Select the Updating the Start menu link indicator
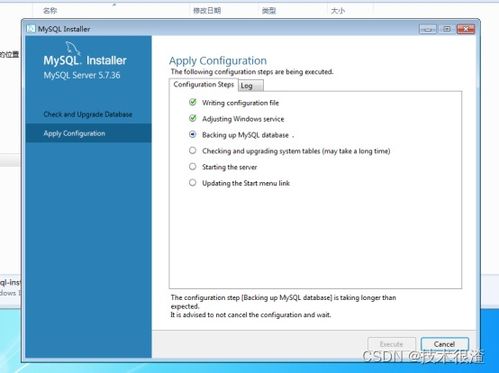 coord(193,182)
